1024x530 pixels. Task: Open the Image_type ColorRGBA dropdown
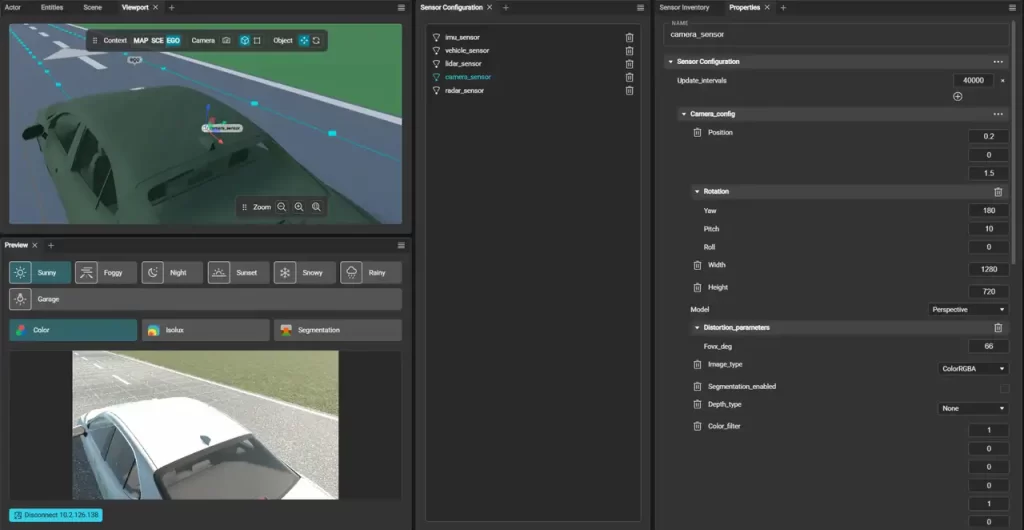(972, 369)
